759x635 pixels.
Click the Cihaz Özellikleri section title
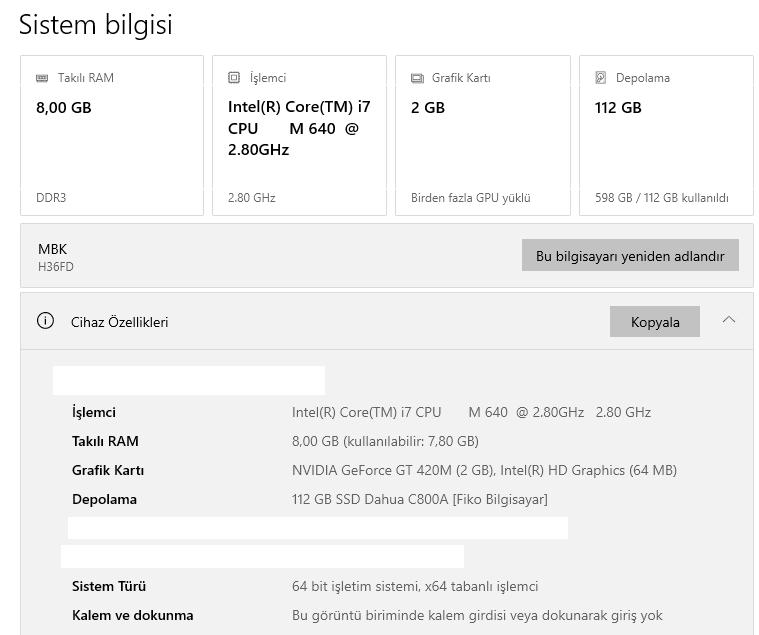point(119,322)
